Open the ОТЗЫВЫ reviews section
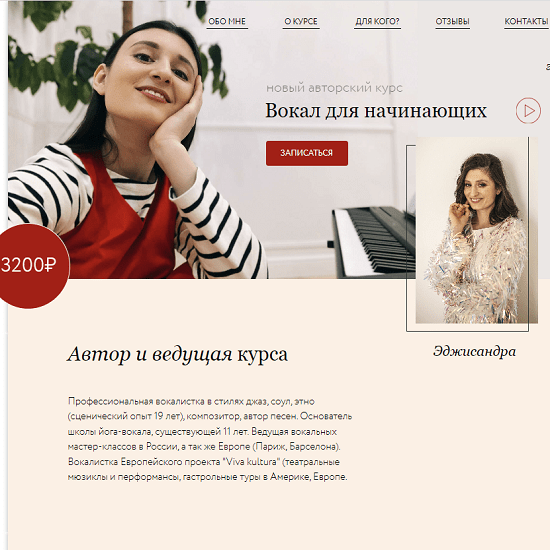This screenshot has height=550, width=550. 452,22
